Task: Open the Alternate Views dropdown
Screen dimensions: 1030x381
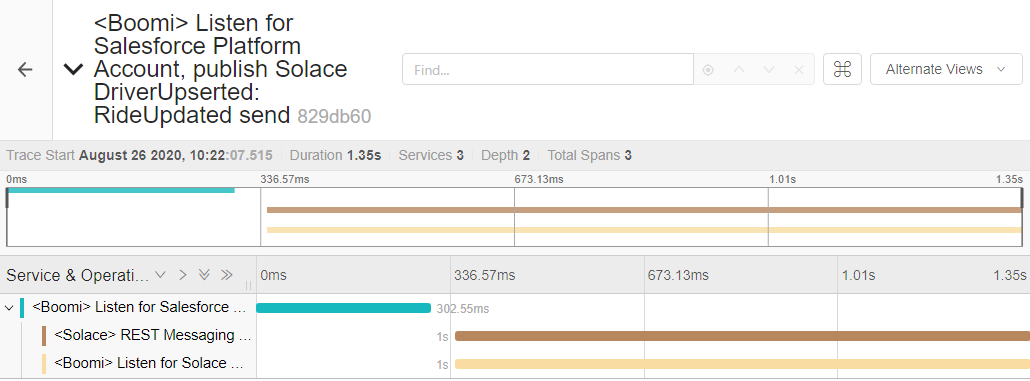Action: (946, 70)
